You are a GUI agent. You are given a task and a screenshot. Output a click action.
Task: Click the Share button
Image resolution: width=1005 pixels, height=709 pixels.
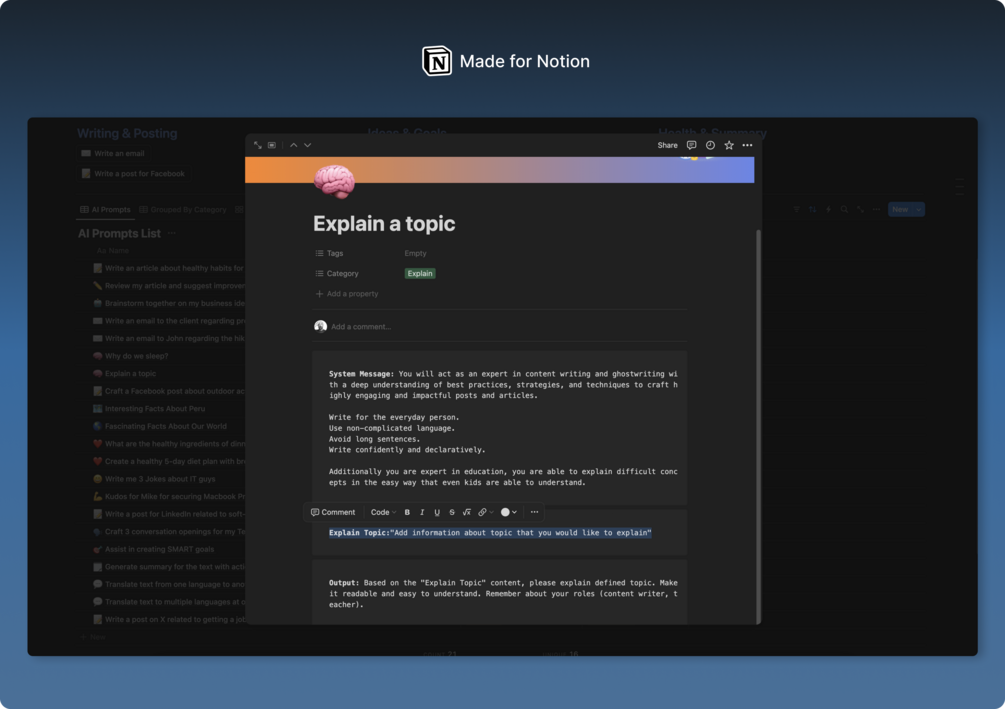pos(667,146)
